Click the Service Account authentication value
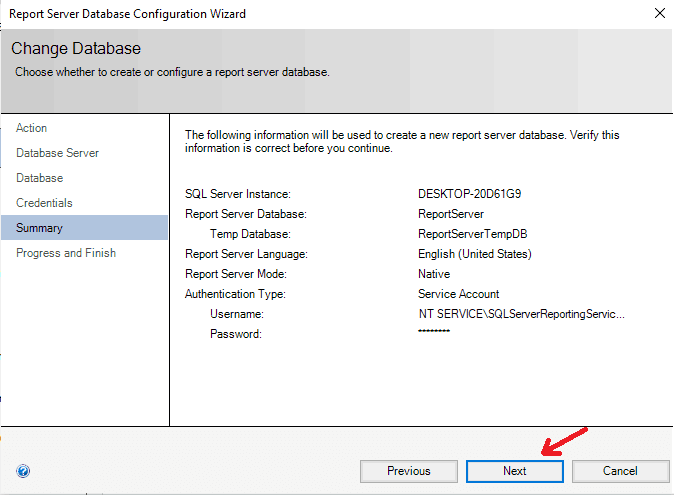The width and height of the screenshot is (674, 495). point(458,294)
